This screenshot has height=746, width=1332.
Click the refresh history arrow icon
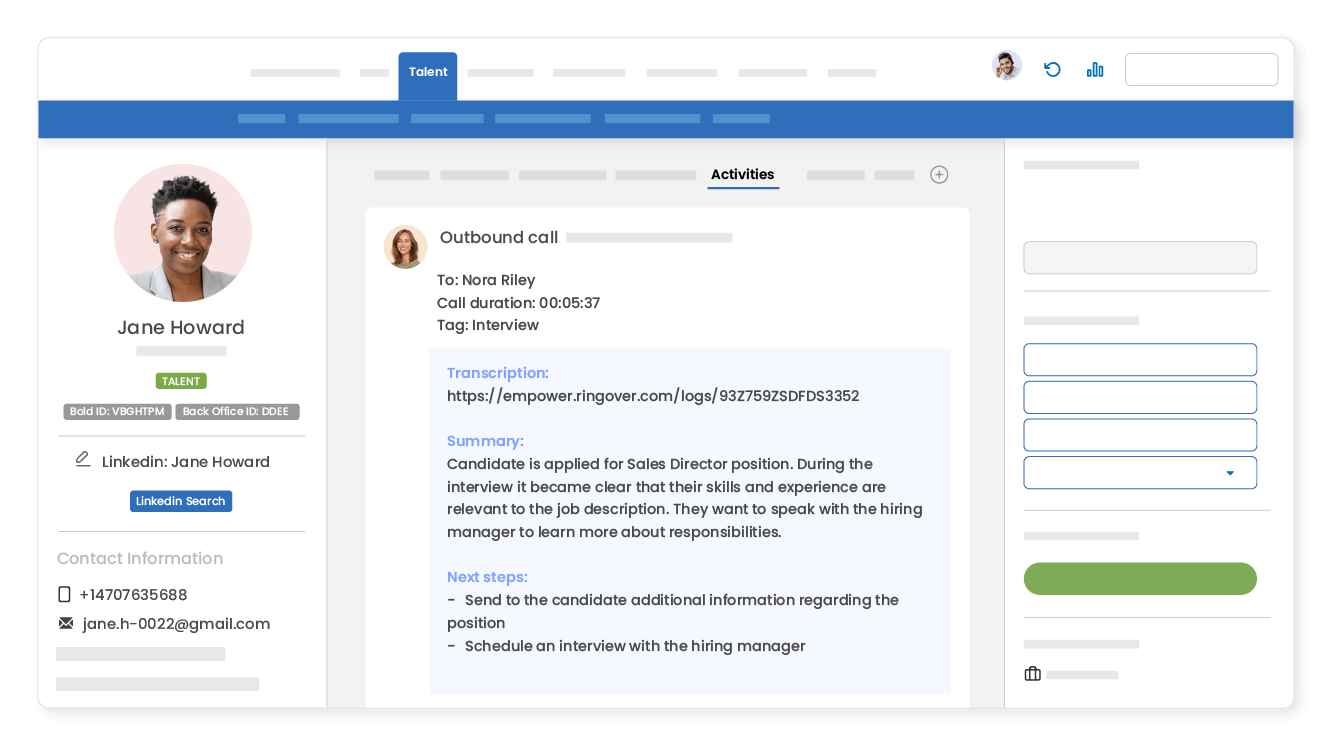tap(1051, 69)
